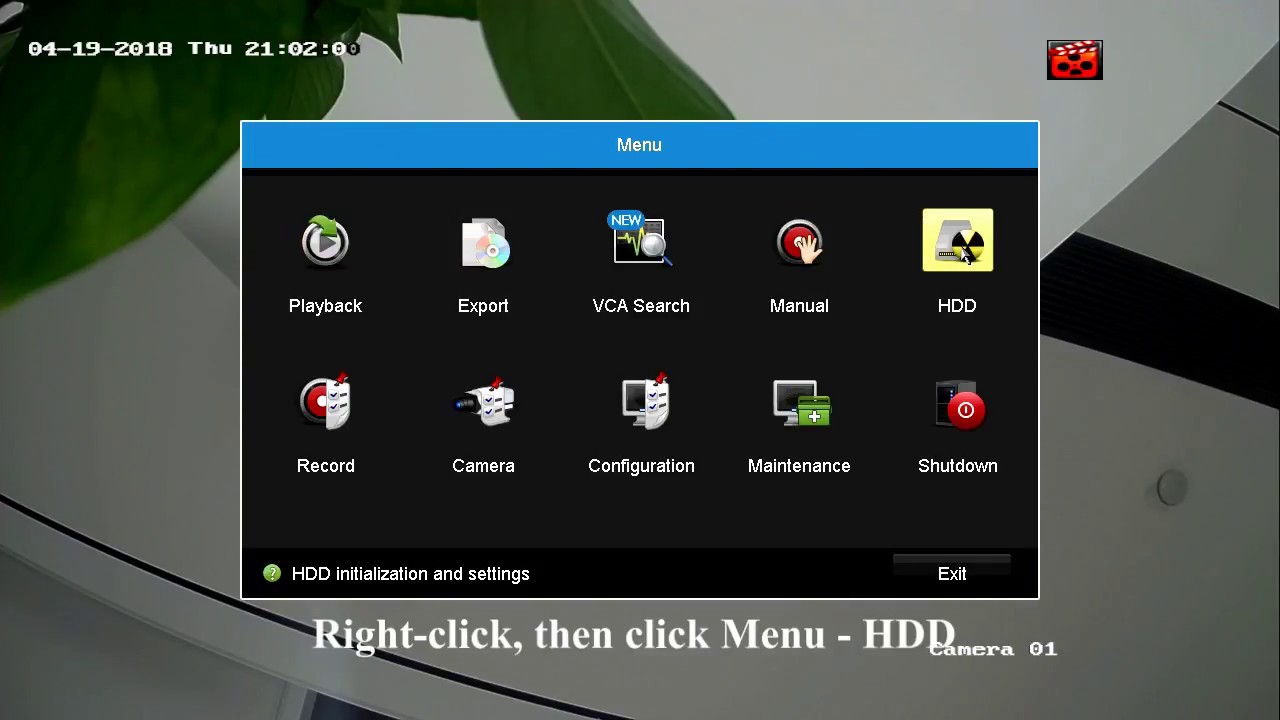Screen dimensions: 1280x720
Task: Click the date and time overlay
Action: pyautogui.click(x=194, y=48)
